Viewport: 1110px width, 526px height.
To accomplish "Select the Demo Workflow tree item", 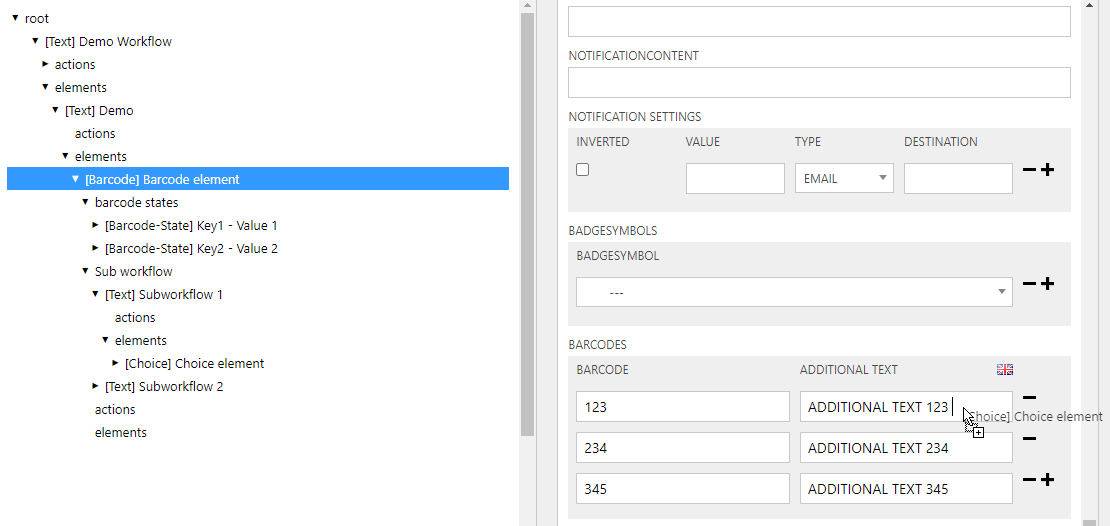I will (x=108, y=42).
